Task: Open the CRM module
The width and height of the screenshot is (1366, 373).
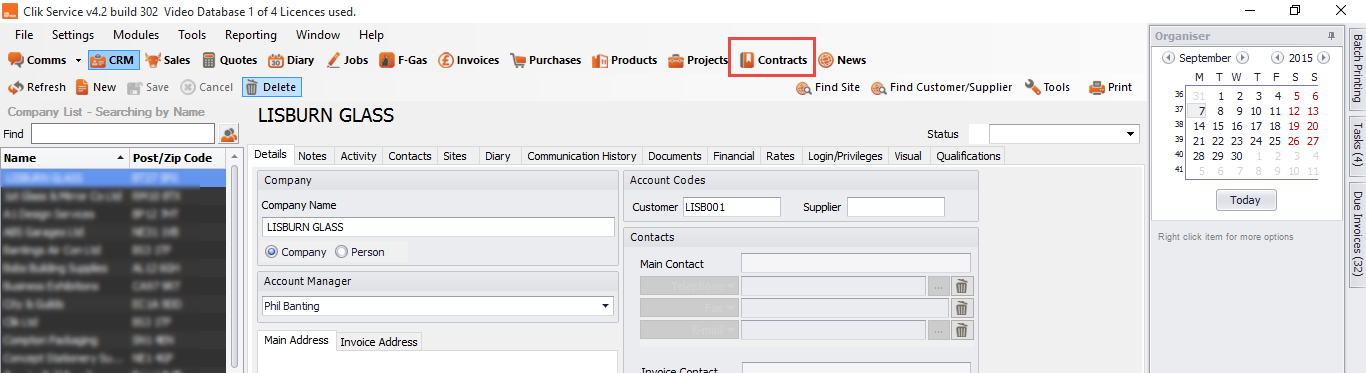Action: [x=113, y=60]
